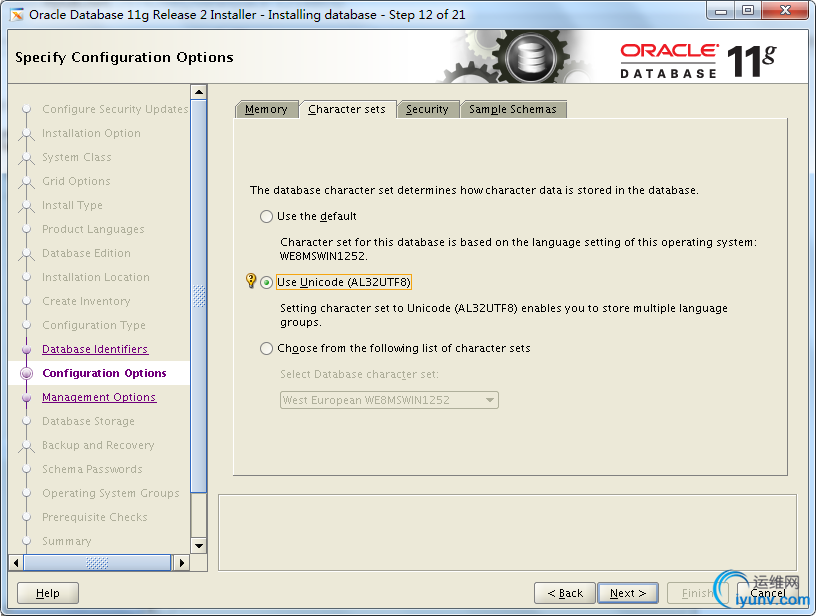Click the Installation Location step
Viewport: 816px width, 616px height.
(x=96, y=277)
